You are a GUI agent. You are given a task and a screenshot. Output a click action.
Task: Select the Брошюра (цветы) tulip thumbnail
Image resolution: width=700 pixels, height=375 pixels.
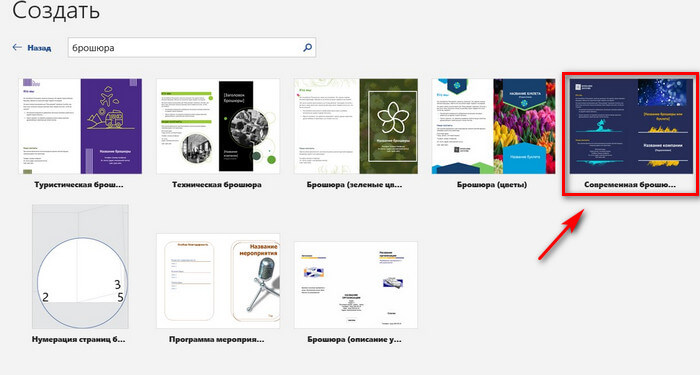493,126
